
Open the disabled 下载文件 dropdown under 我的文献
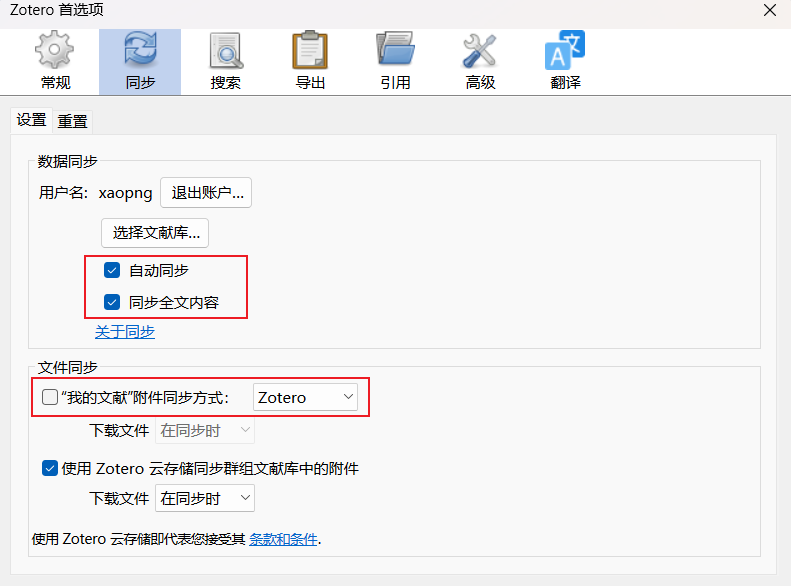(205, 431)
